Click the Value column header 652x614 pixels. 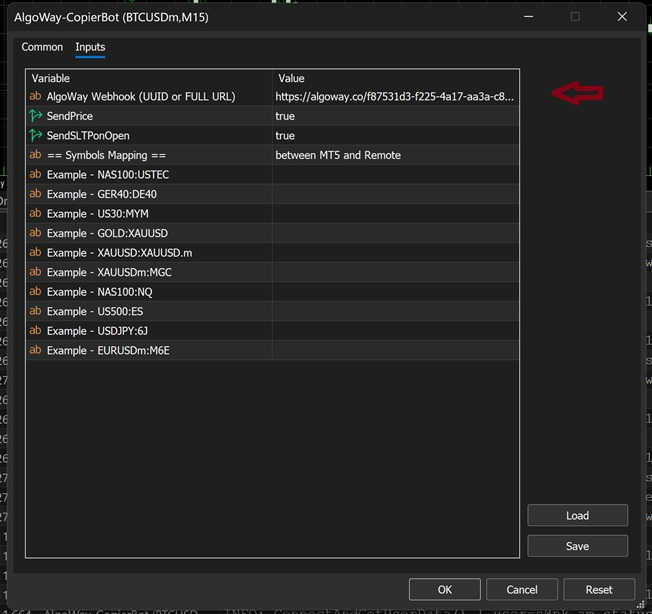396,78
